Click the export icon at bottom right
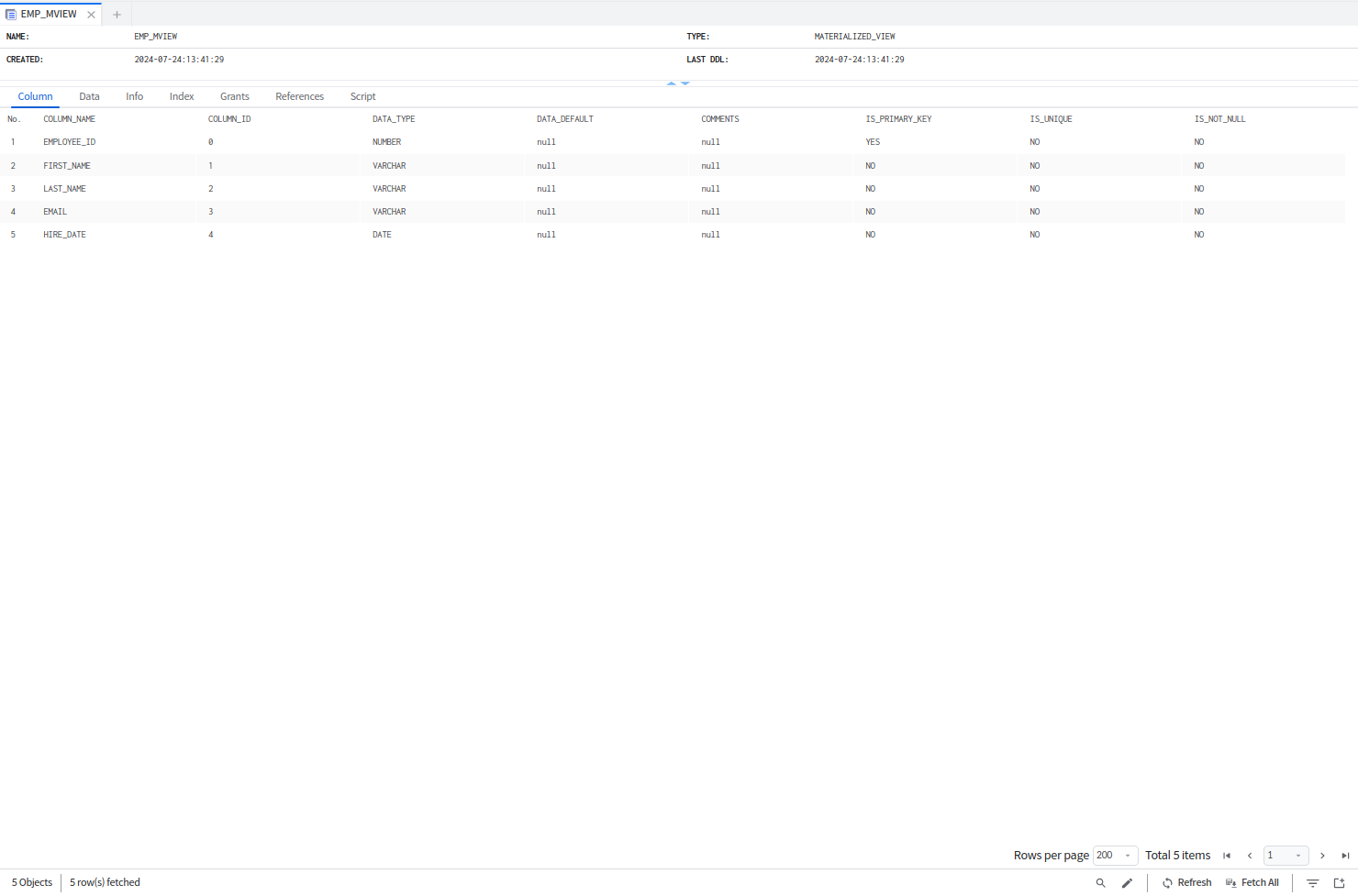The height and width of the screenshot is (896, 1358). (x=1339, y=883)
